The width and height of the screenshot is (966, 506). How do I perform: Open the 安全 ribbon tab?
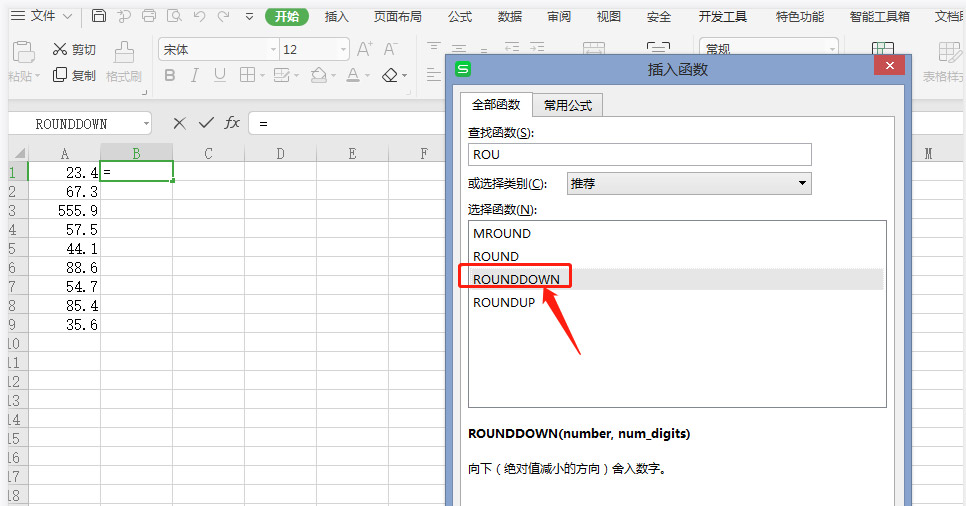tap(659, 17)
